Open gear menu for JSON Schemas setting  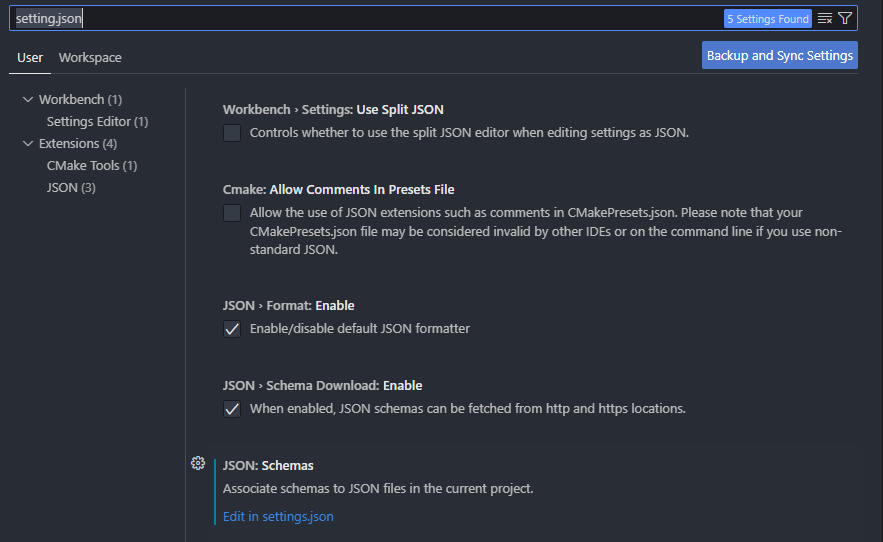(x=198, y=463)
